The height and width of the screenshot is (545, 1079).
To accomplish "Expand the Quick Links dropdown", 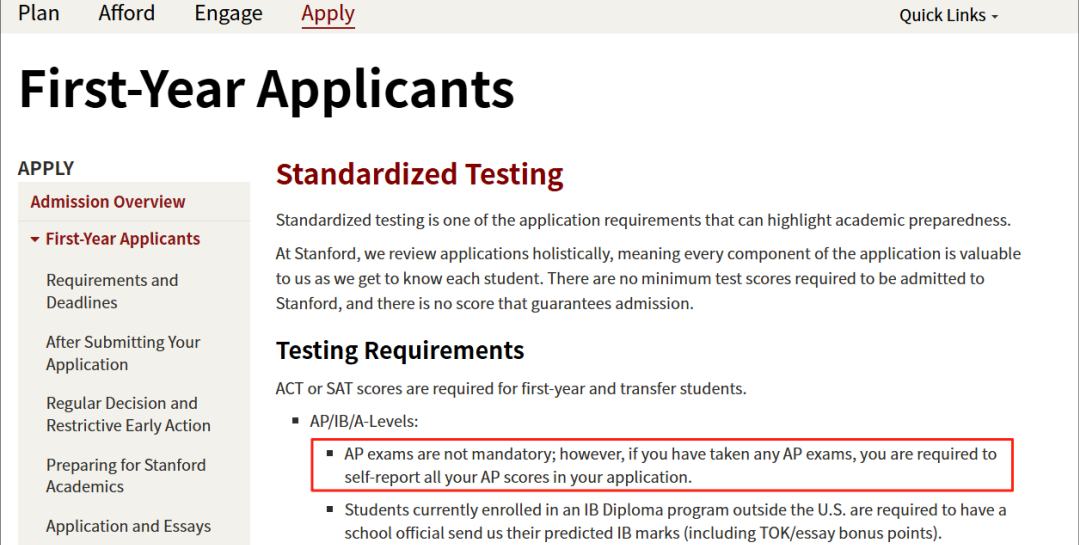I will click(948, 15).
